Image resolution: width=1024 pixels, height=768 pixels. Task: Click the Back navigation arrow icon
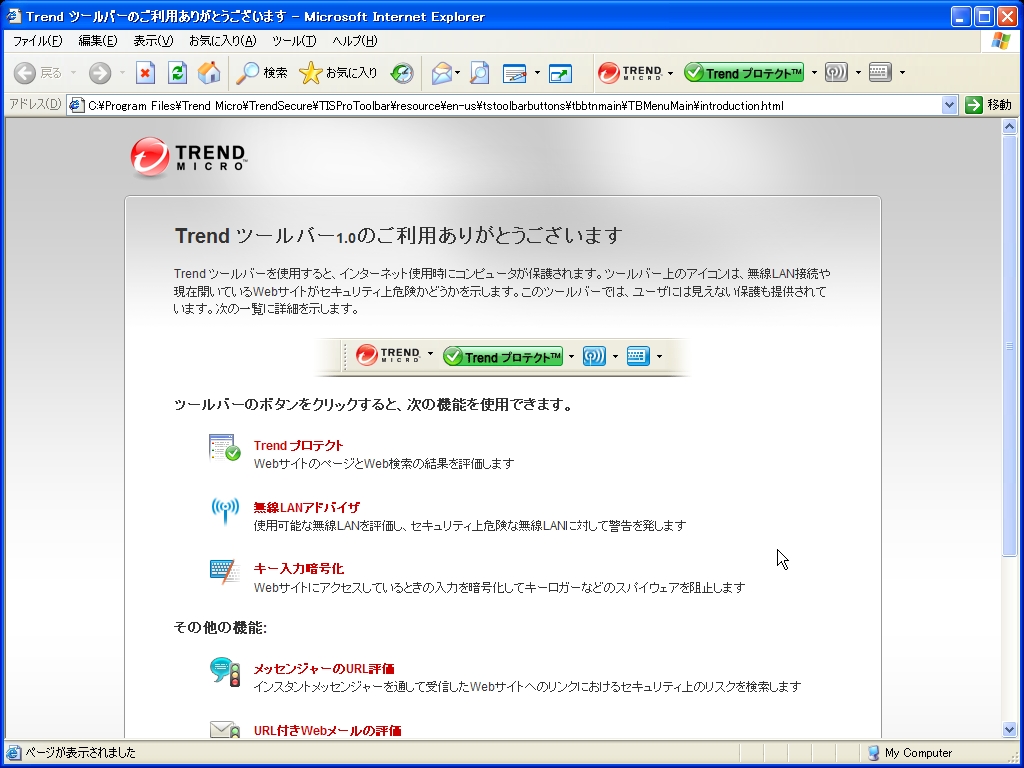(25, 72)
